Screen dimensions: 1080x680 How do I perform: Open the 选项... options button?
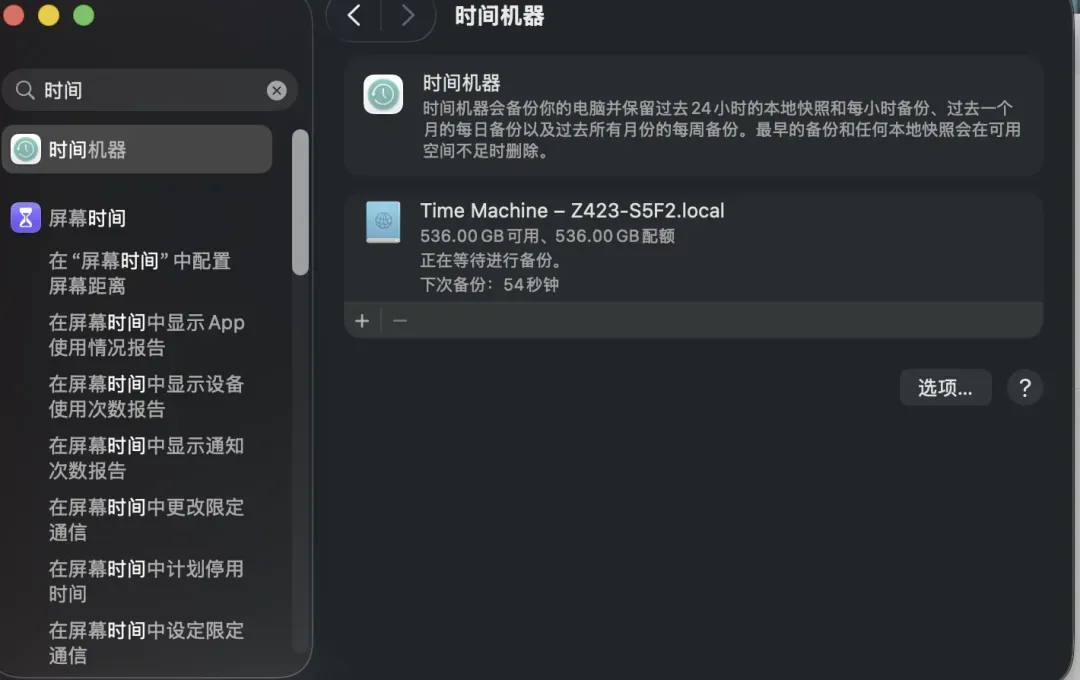[945, 388]
